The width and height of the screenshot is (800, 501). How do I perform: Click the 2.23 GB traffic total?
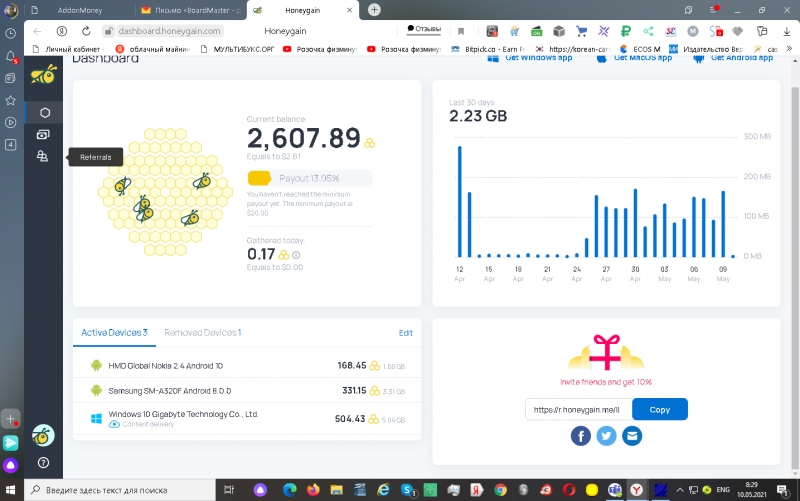(x=478, y=116)
